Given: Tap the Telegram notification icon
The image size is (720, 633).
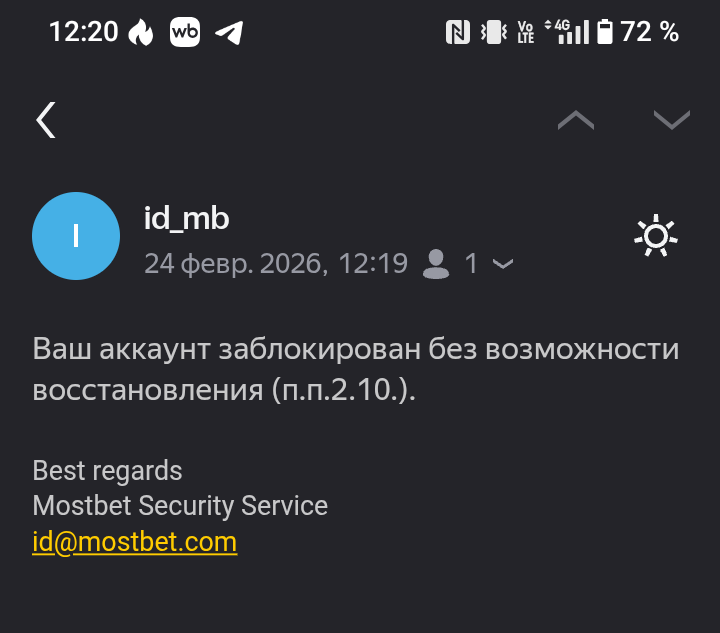Looking at the screenshot, I should [229, 33].
